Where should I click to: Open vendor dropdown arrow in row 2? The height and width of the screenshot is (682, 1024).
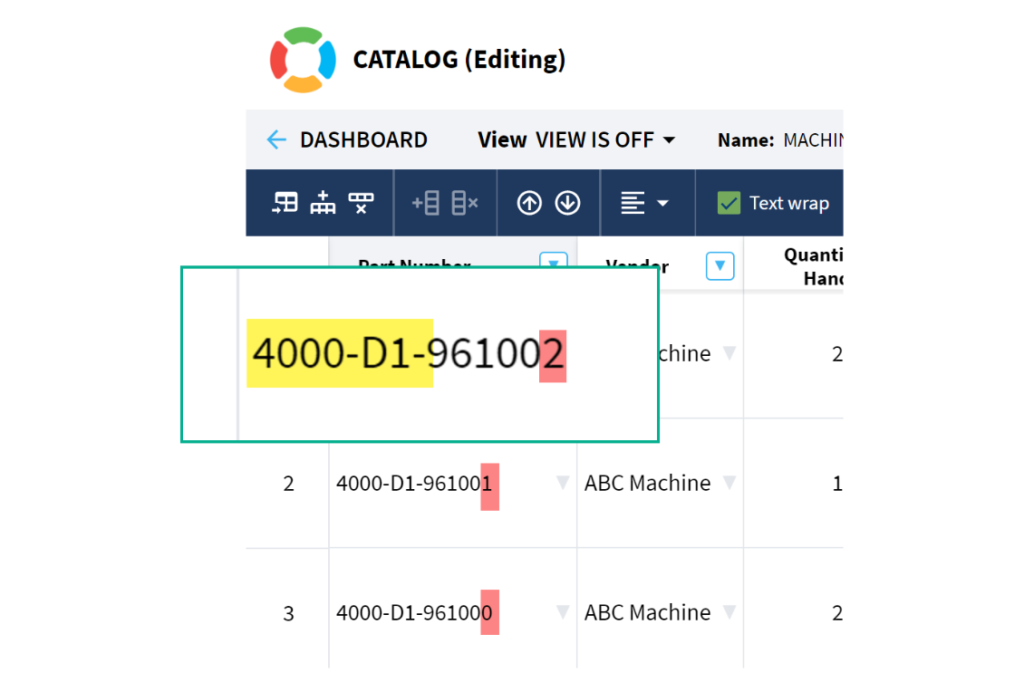pyautogui.click(x=729, y=483)
